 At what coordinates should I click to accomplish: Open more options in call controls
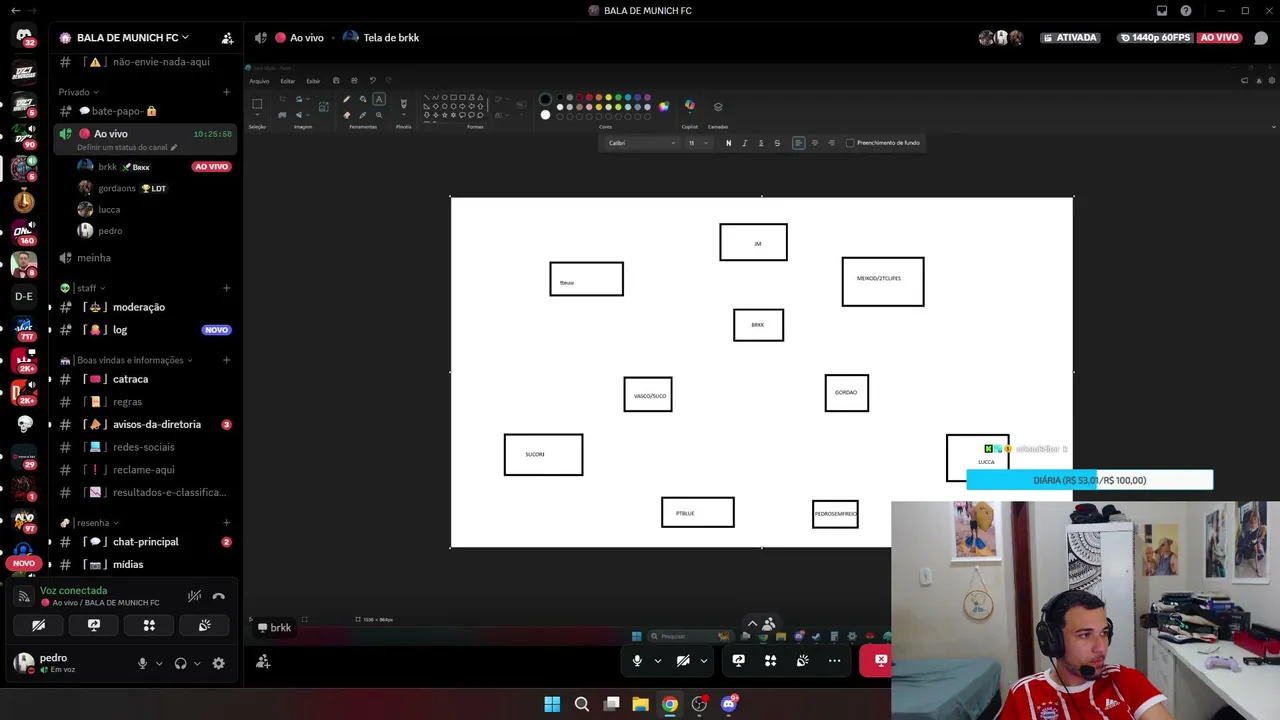(x=834, y=660)
